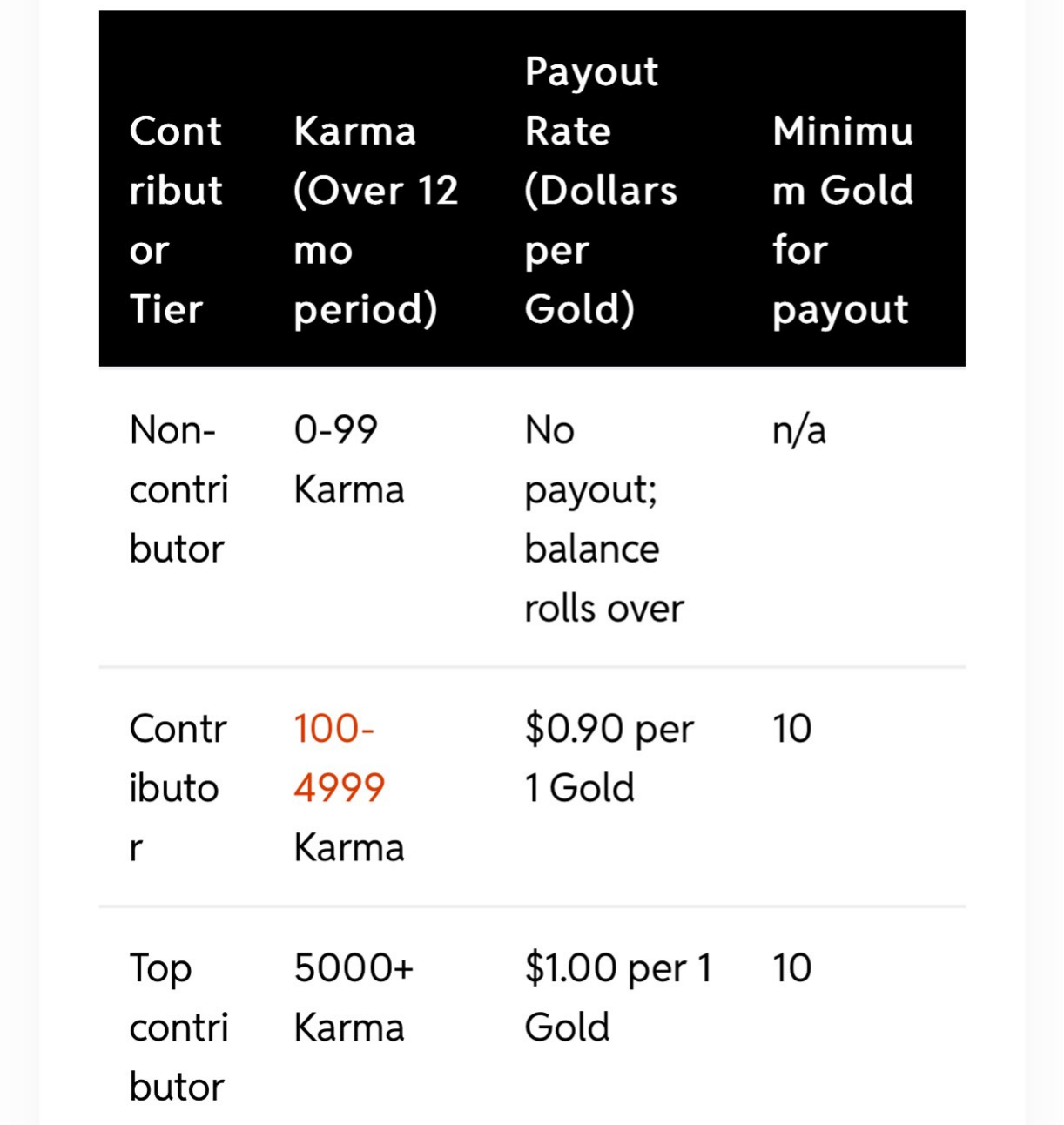Click the n/a minimum gold cell
The width and height of the screenshot is (1064, 1125).
tap(799, 430)
